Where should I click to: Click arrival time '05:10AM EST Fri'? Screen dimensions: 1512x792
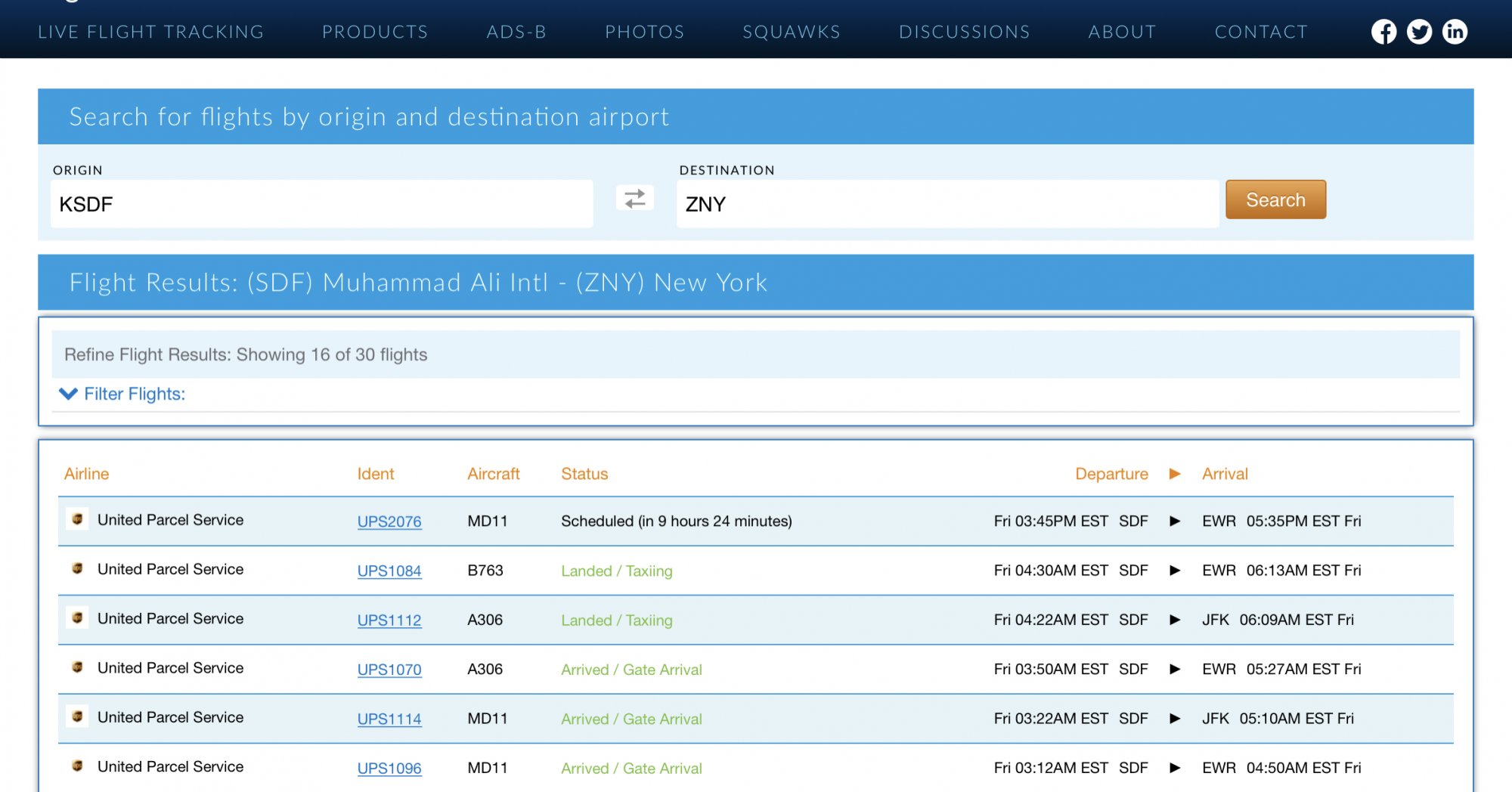click(x=1297, y=718)
